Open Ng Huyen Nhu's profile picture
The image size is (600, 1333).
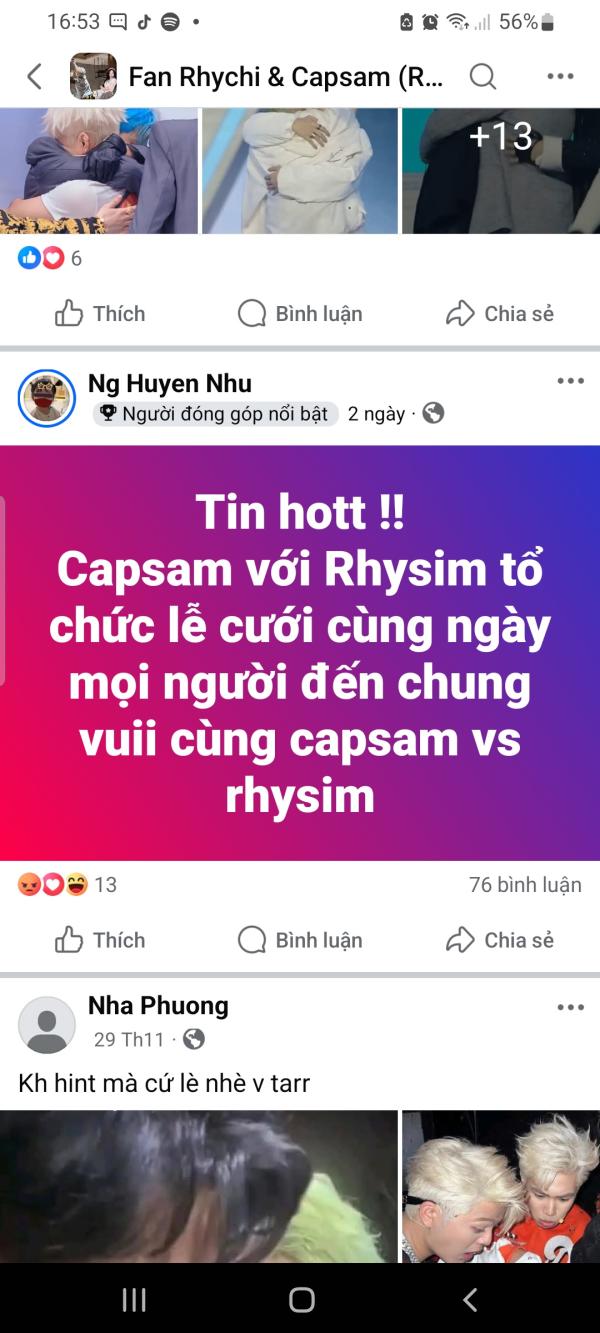[47, 399]
